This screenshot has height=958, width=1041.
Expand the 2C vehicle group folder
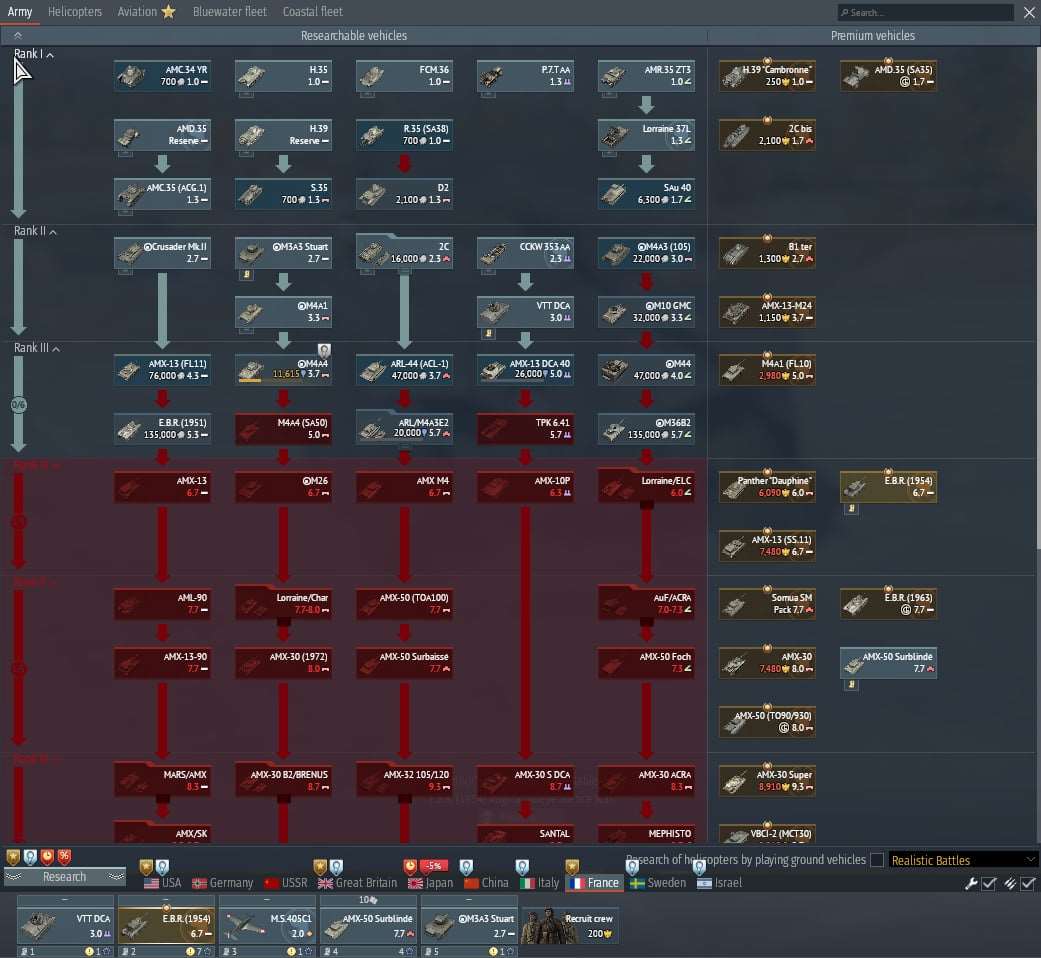pos(404,252)
